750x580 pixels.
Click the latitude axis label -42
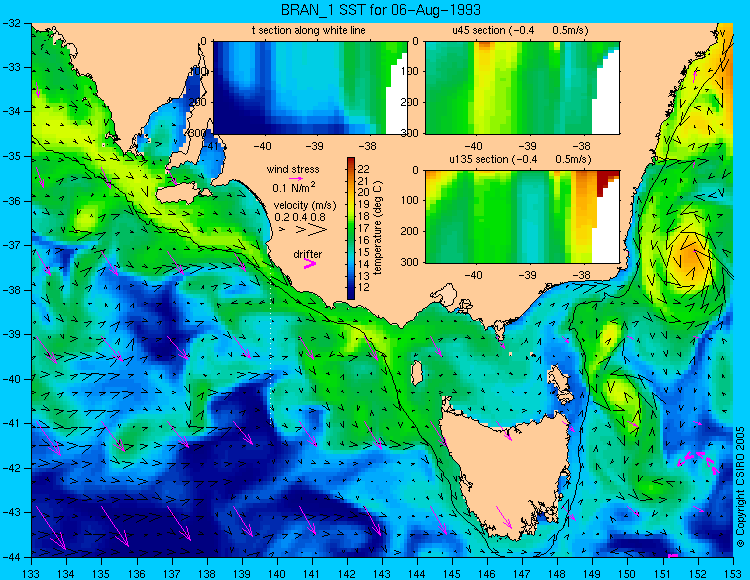pyautogui.click(x=11, y=468)
